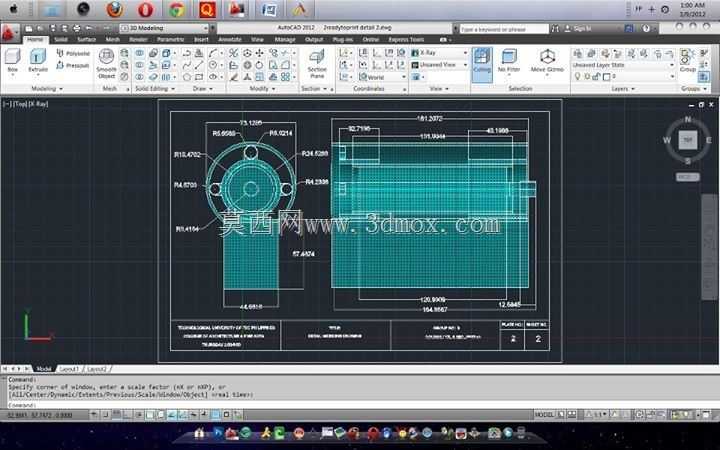Go to the Render ribbon tab
Screen dimensions: 720x450
(138, 39)
